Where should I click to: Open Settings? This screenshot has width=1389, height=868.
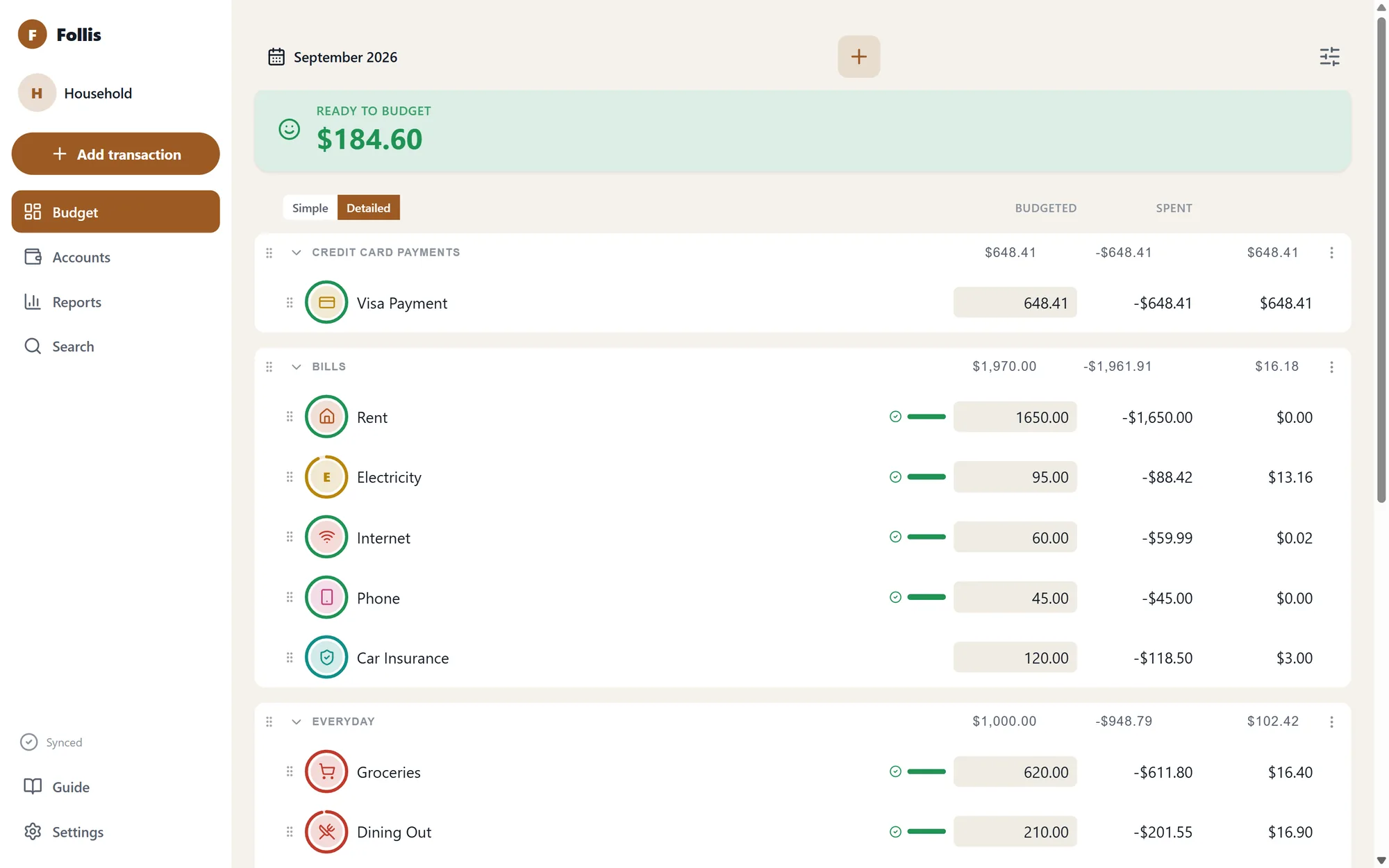click(x=115, y=832)
